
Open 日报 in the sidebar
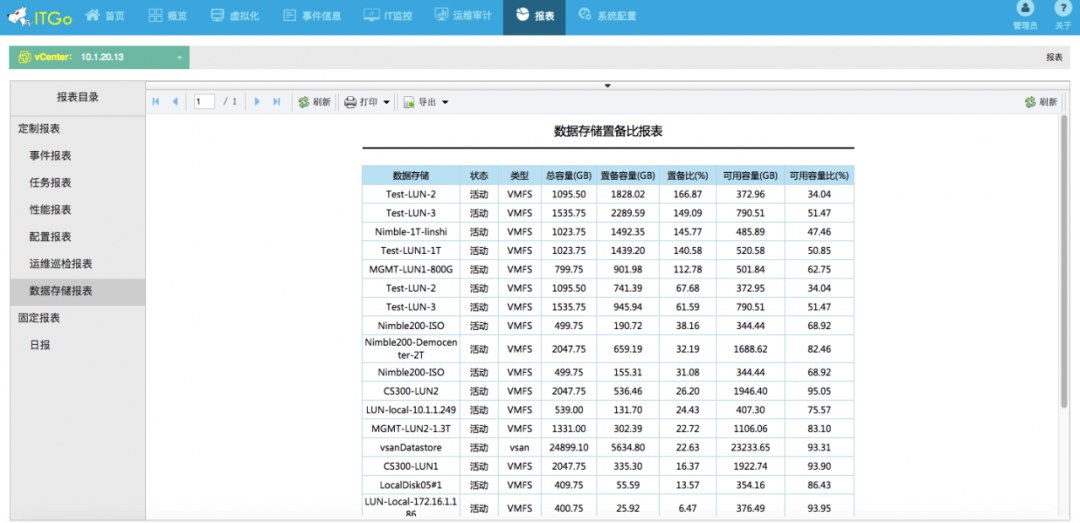(40, 345)
